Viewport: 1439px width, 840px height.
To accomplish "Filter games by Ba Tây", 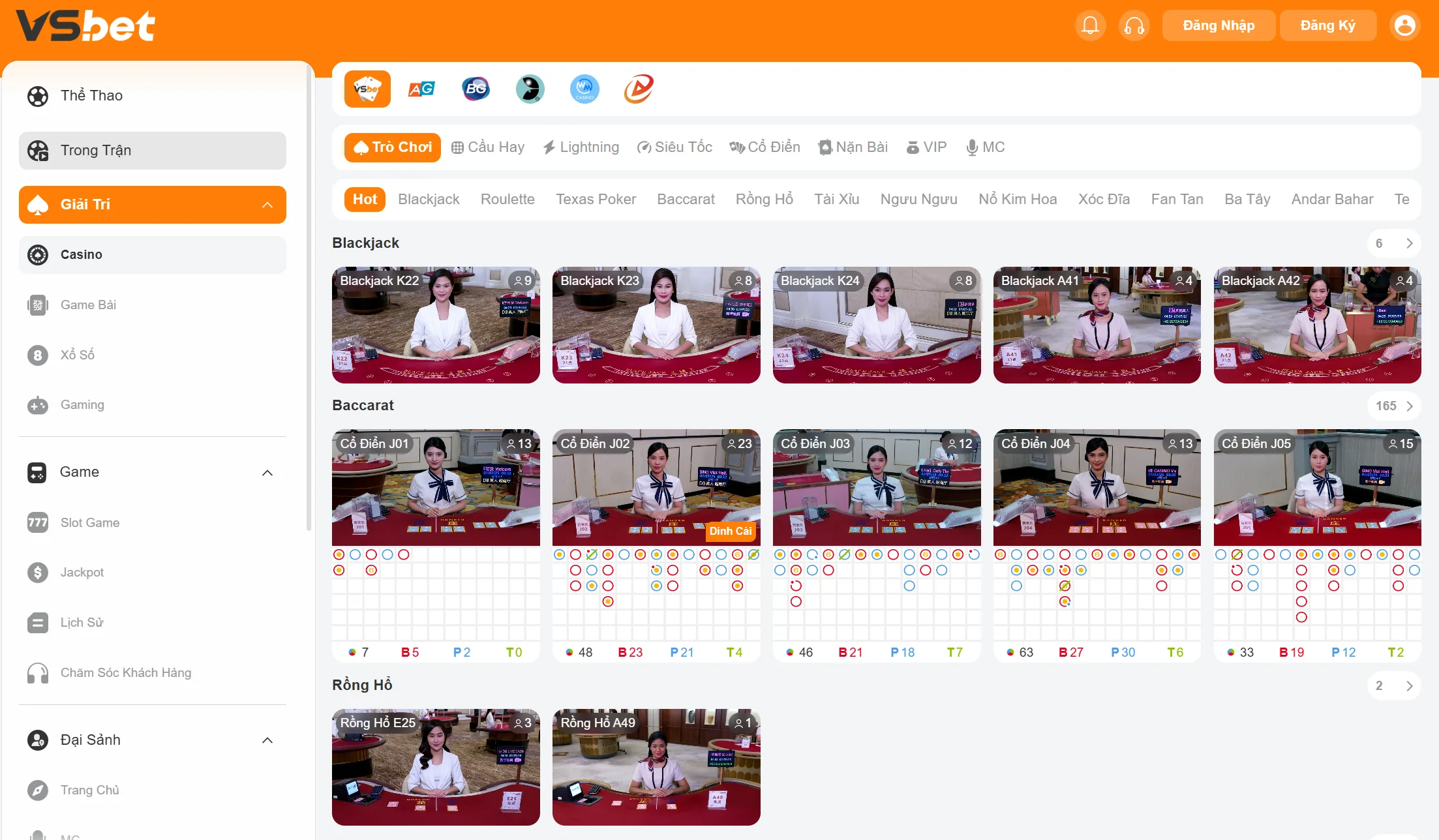I will click(1247, 200).
